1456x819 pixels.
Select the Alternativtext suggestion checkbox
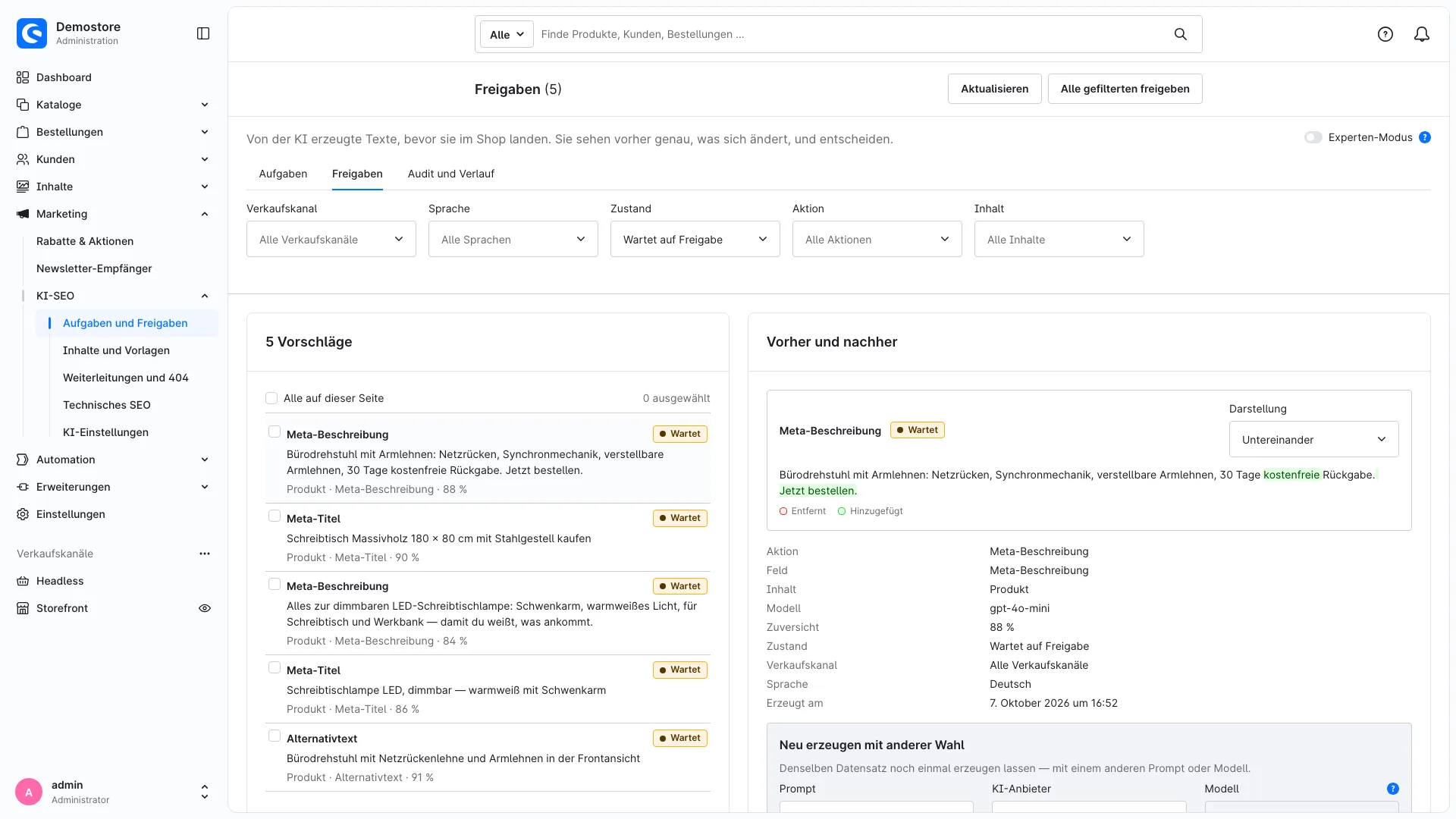(x=275, y=736)
